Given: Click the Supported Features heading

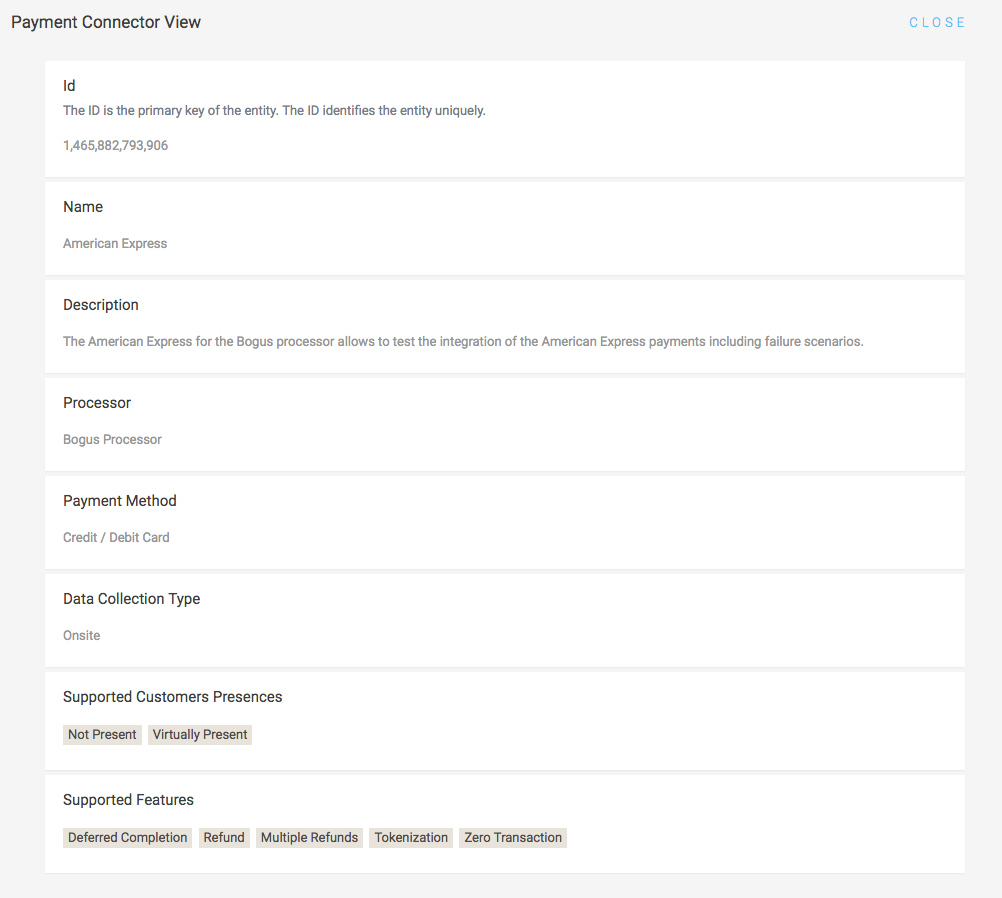Looking at the screenshot, I should (x=128, y=800).
